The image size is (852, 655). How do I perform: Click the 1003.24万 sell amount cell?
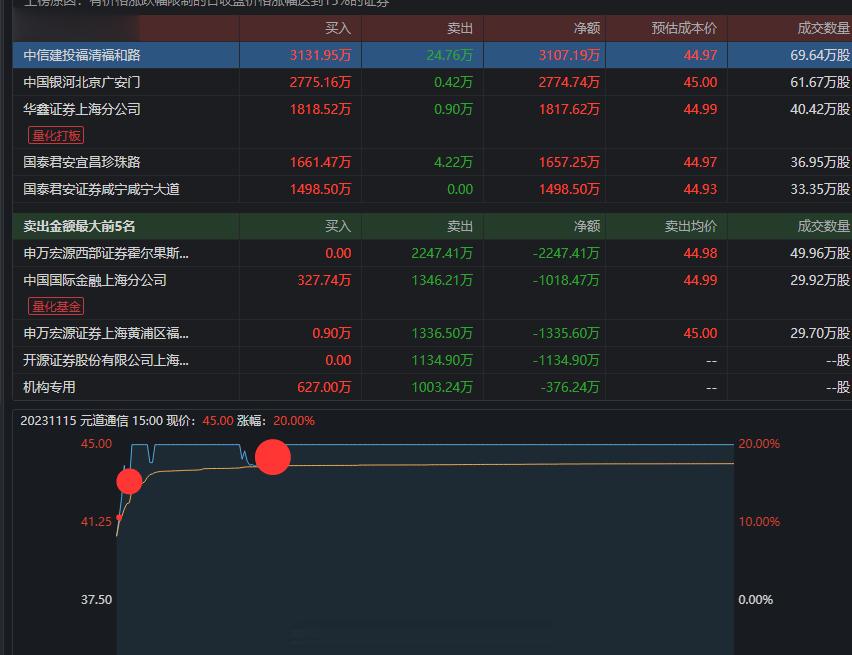pyautogui.click(x=442, y=387)
